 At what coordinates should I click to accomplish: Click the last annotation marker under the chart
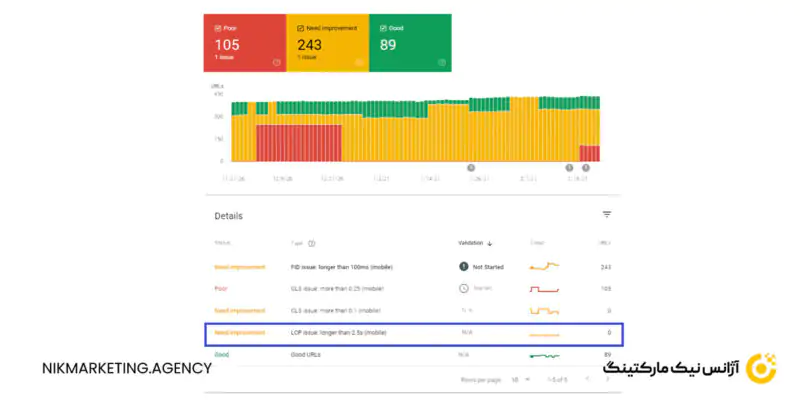click(x=588, y=168)
